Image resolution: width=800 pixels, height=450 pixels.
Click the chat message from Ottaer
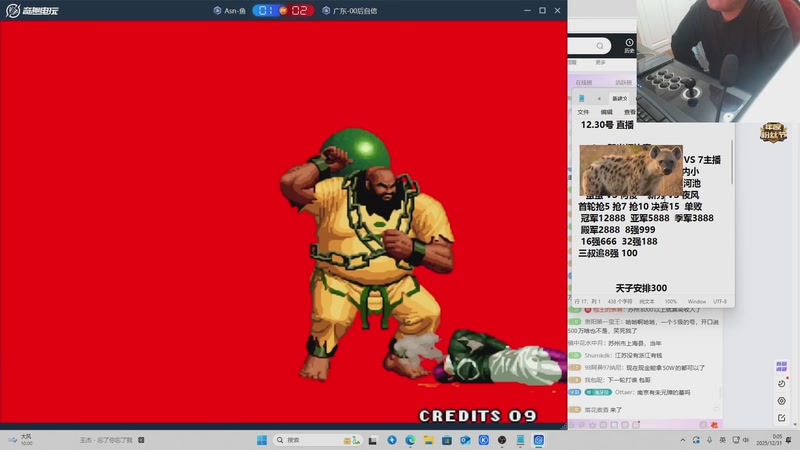point(629,392)
